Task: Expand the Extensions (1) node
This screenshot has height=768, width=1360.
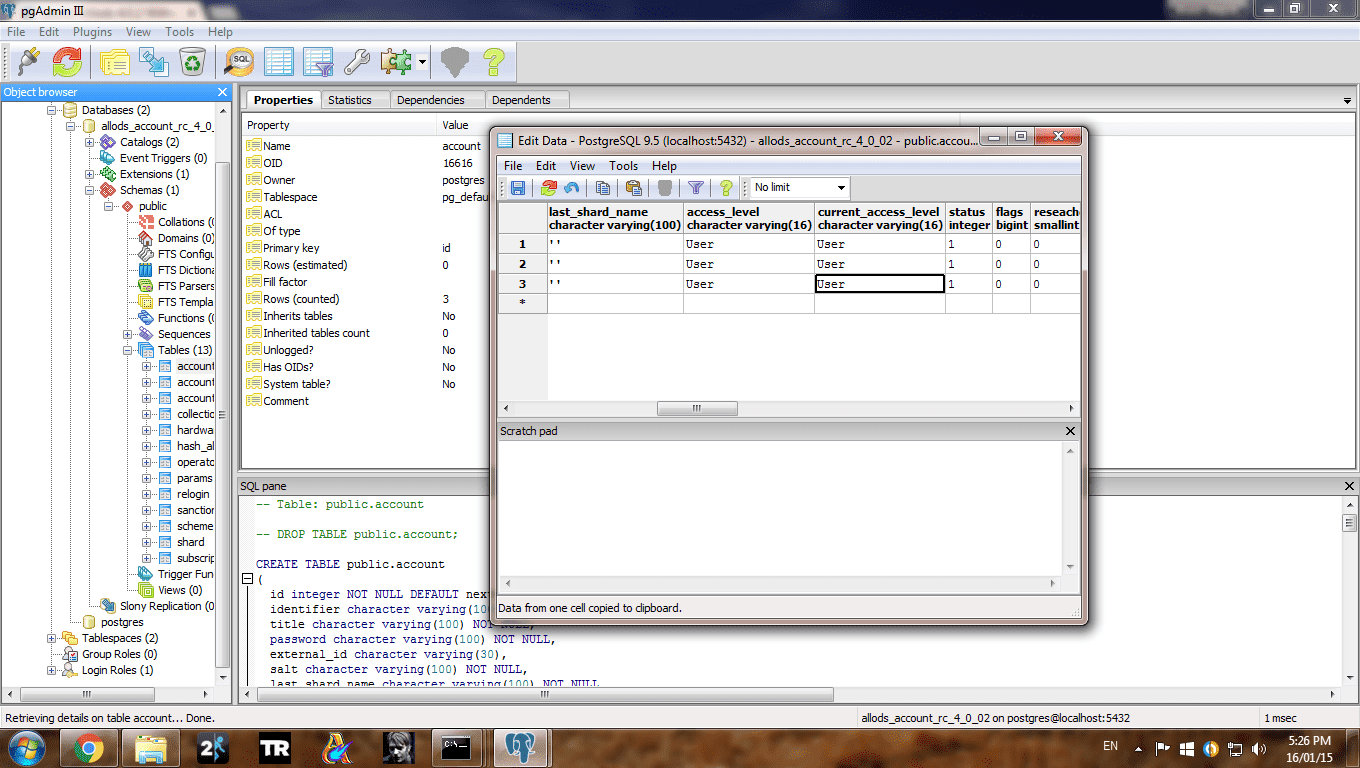Action: (x=90, y=174)
